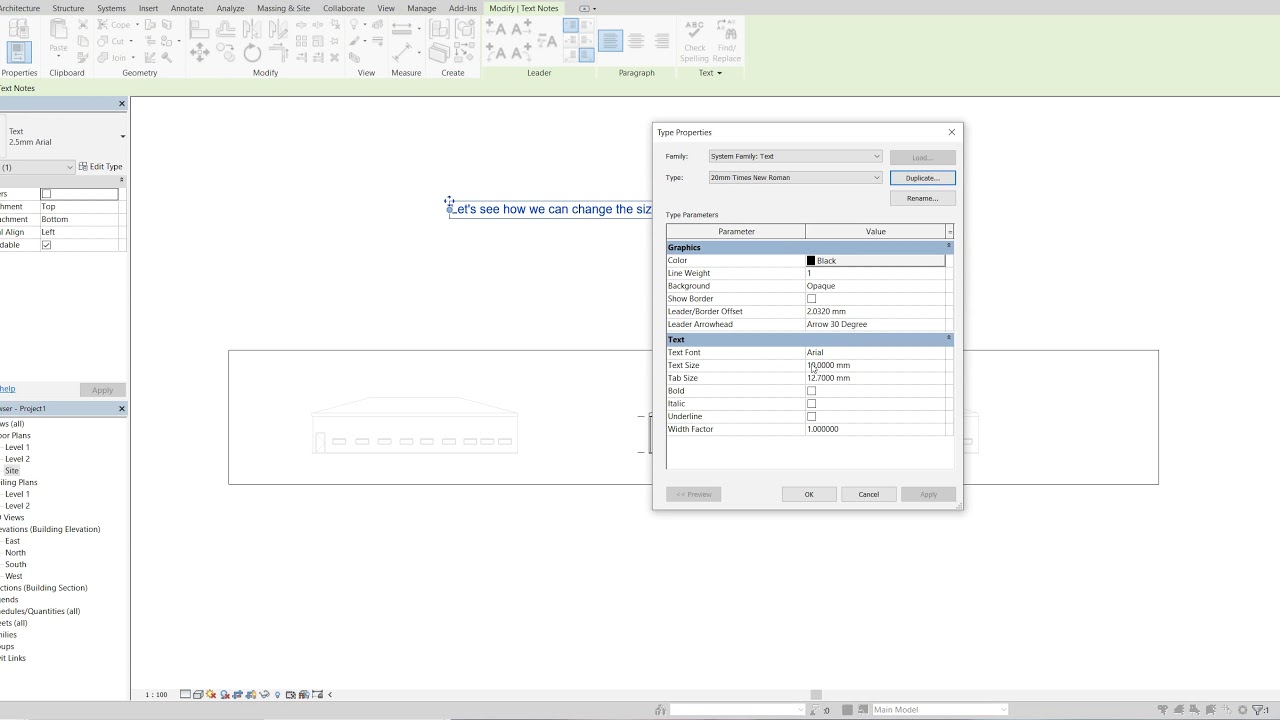Set leader attachment to top left
The width and height of the screenshot is (1280, 720).
tap(570, 25)
